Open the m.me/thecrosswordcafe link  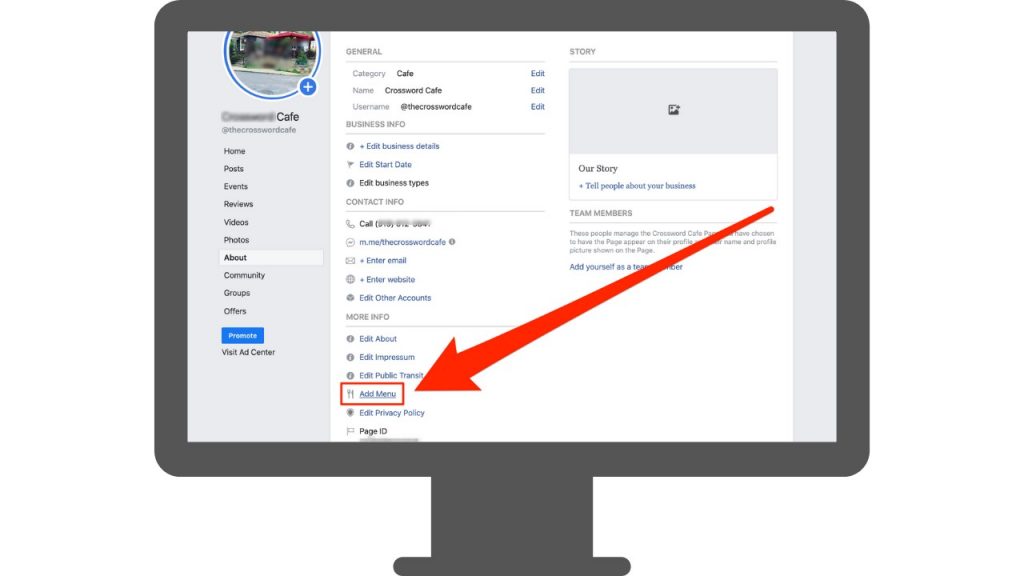[x=402, y=242]
